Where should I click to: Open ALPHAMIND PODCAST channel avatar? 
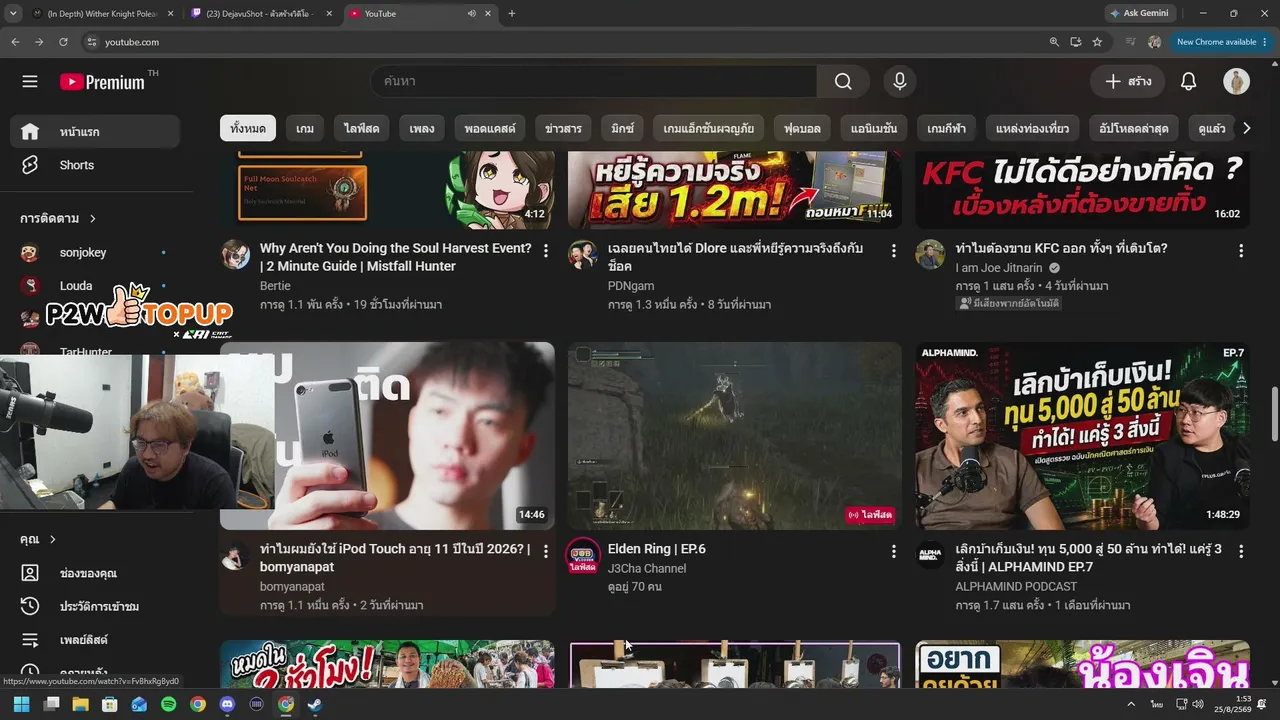tap(930, 555)
